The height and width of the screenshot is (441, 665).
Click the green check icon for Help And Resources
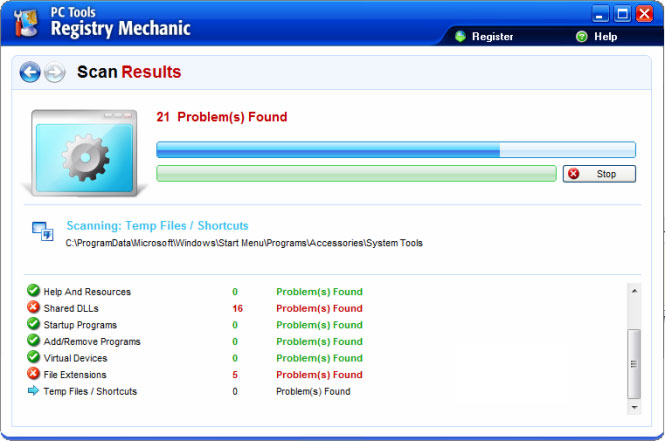(33, 290)
